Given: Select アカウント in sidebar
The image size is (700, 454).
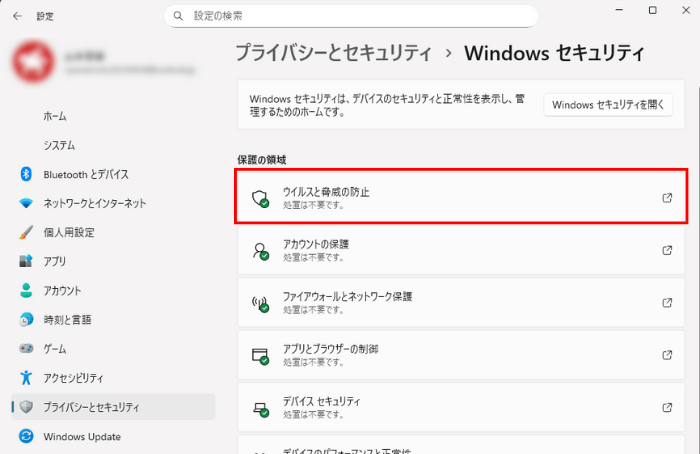Looking at the screenshot, I should [113, 290].
